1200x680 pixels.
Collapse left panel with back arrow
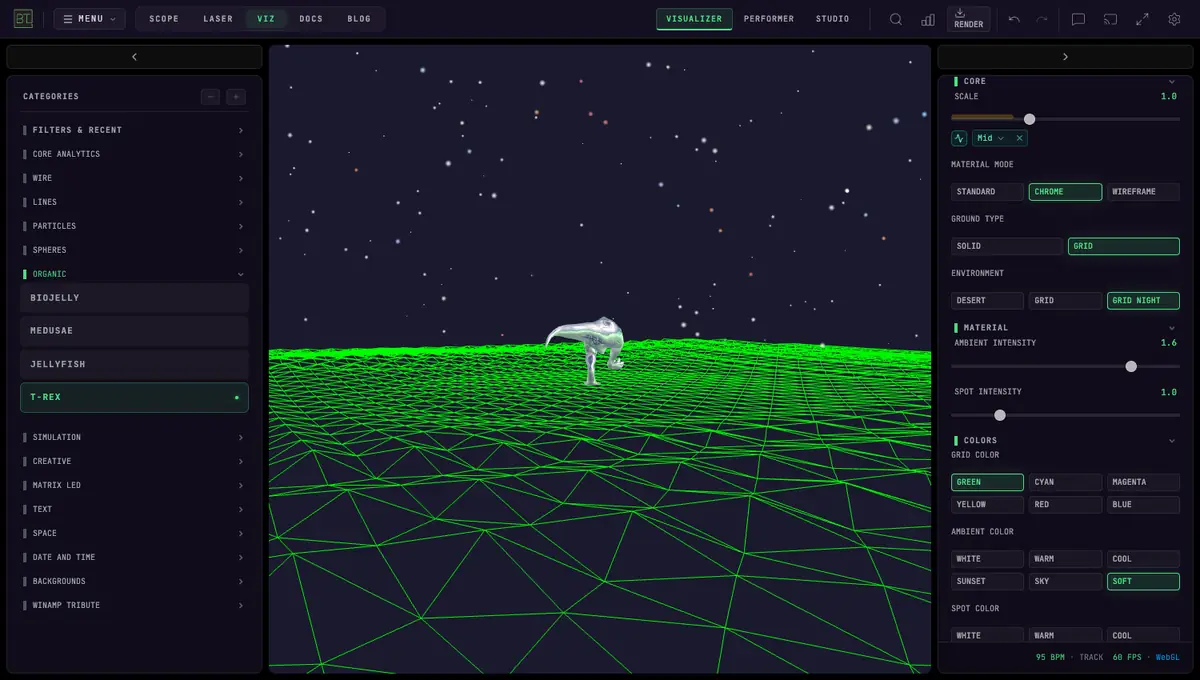tap(134, 57)
